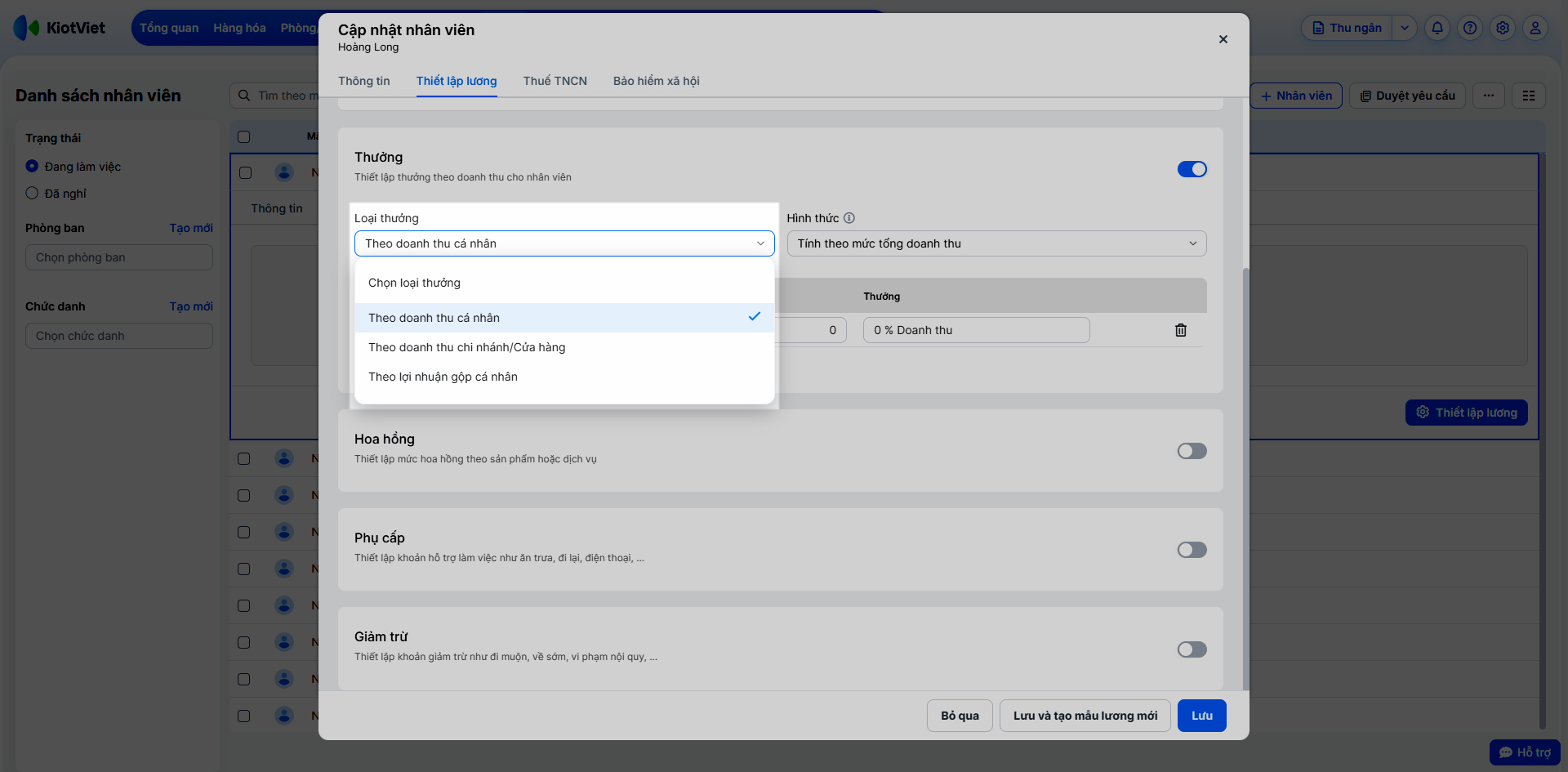Click the info icon next to Hình thức
The image size is (1568, 772).
click(849, 218)
